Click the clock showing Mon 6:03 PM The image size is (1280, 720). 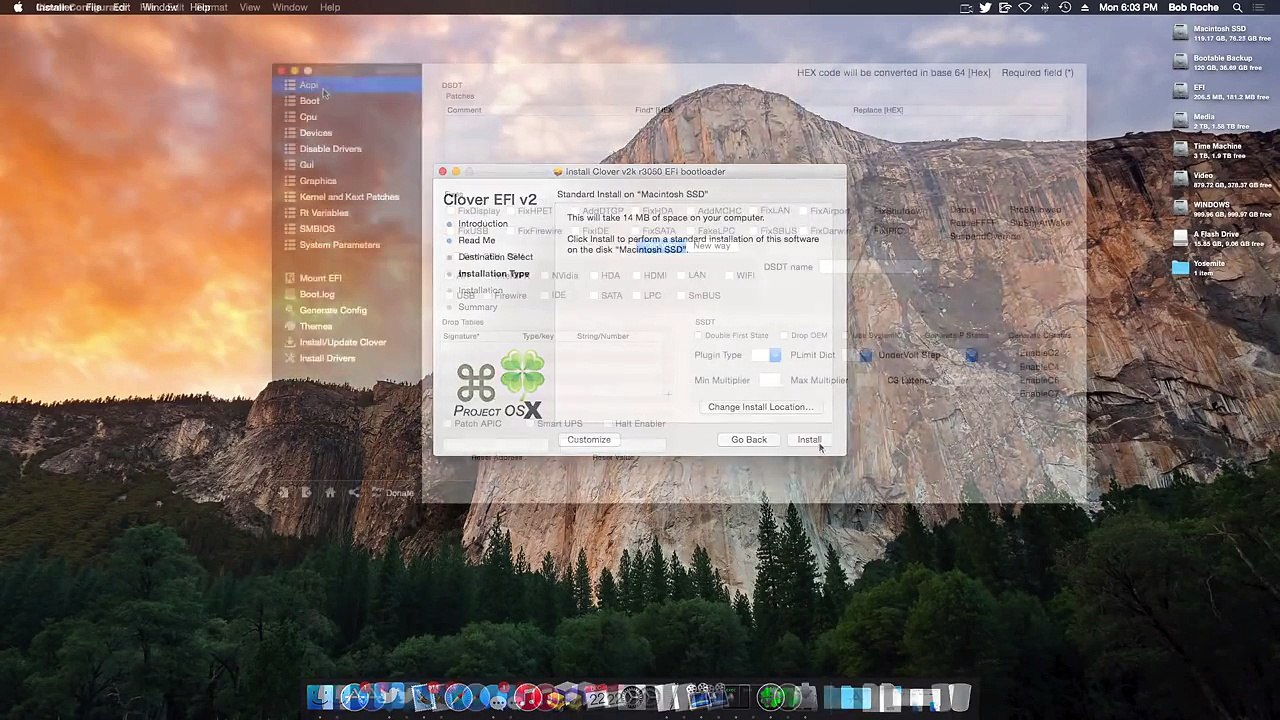tap(1128, 7)
